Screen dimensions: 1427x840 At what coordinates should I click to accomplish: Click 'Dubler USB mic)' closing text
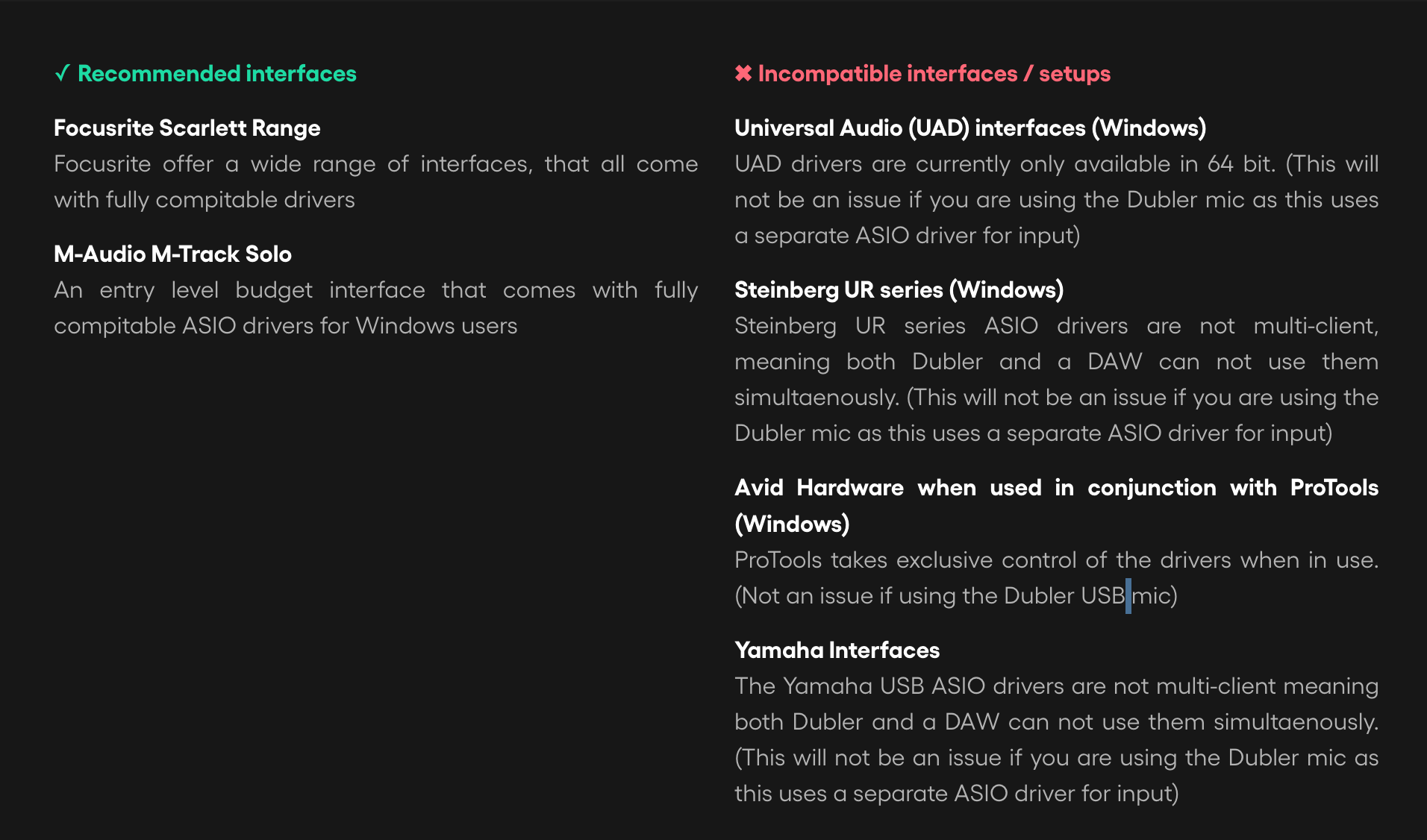[1090, 596]
